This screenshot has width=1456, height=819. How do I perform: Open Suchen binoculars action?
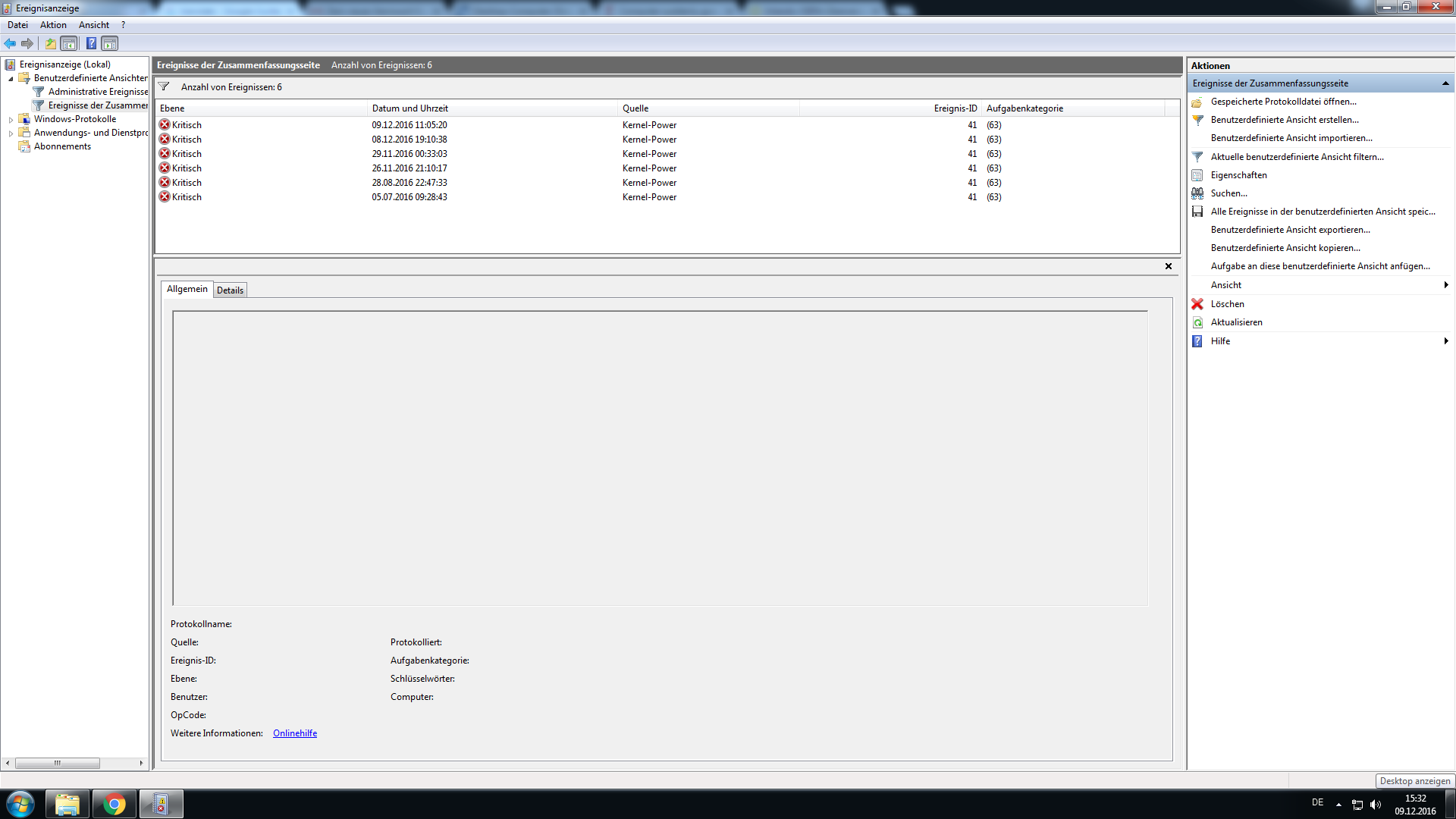point(1228,193)
